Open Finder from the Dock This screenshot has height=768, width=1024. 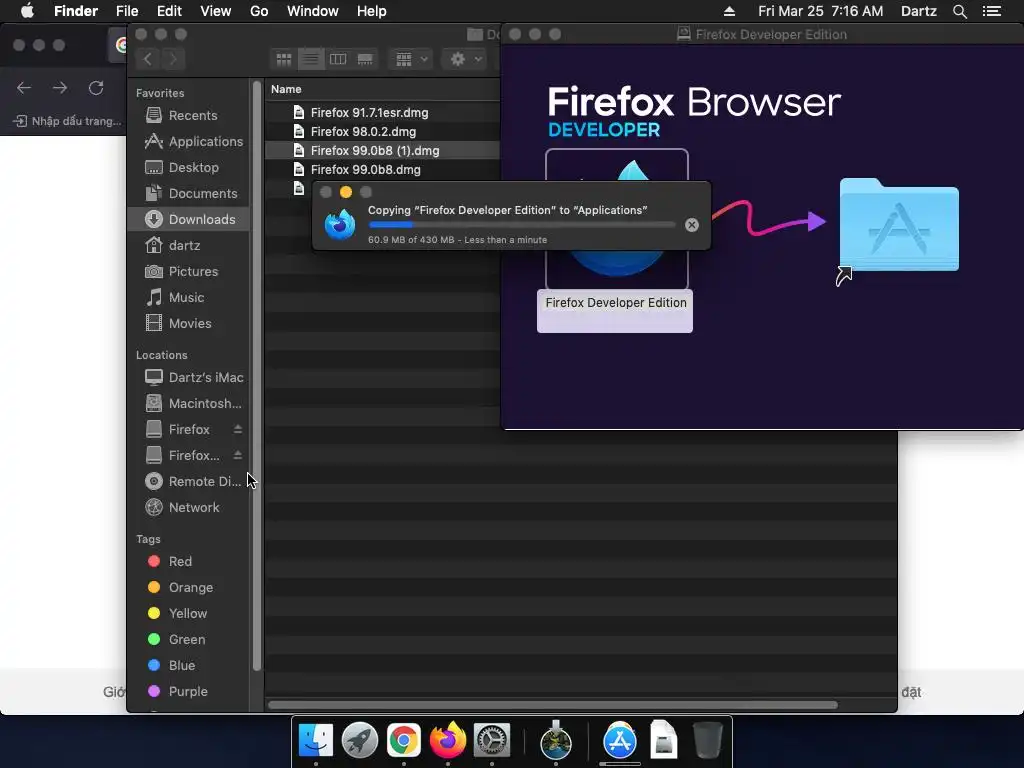[315, 741]
